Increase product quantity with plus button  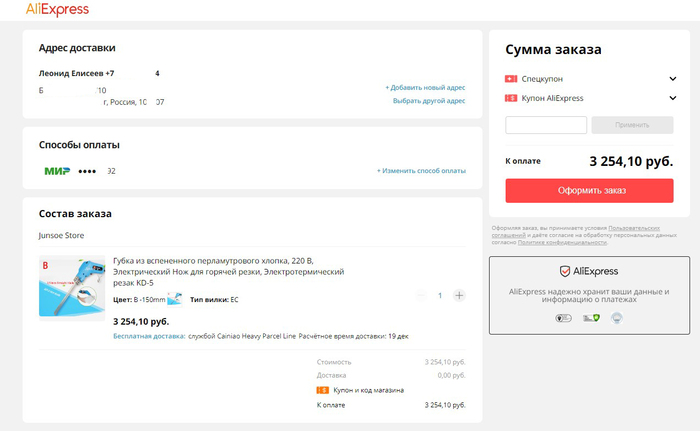(x=459, y=295)
